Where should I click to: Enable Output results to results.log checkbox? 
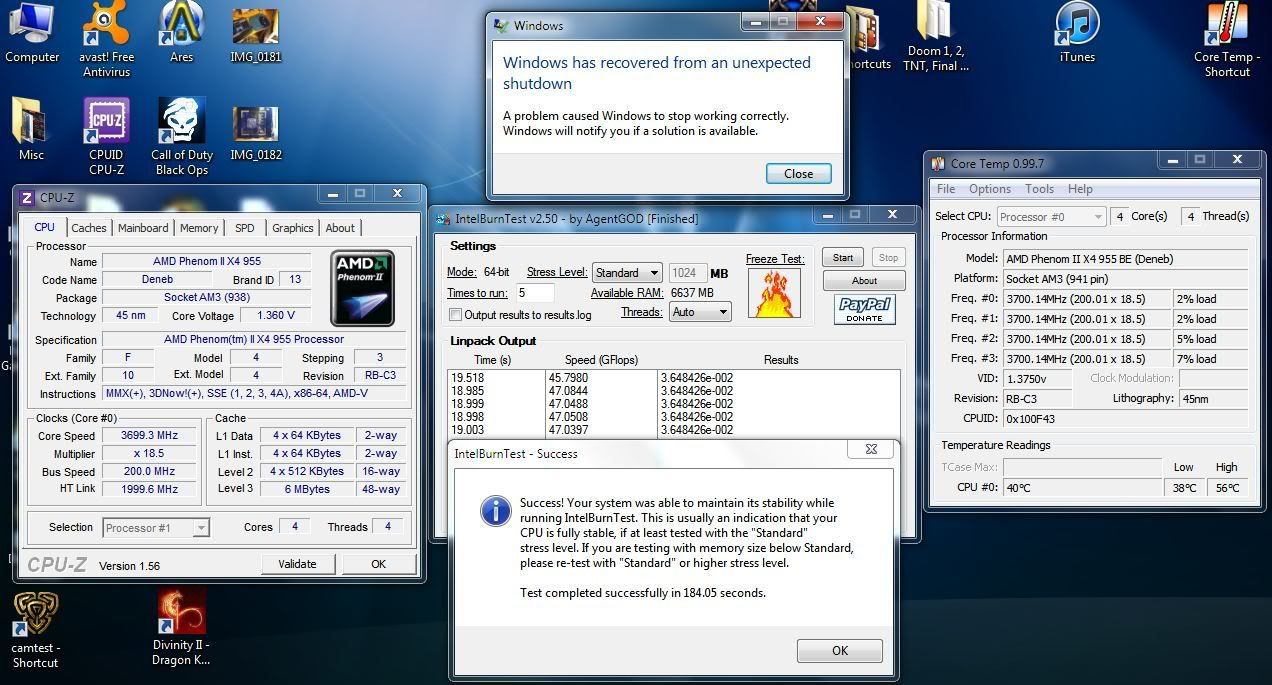coord(456,315)
